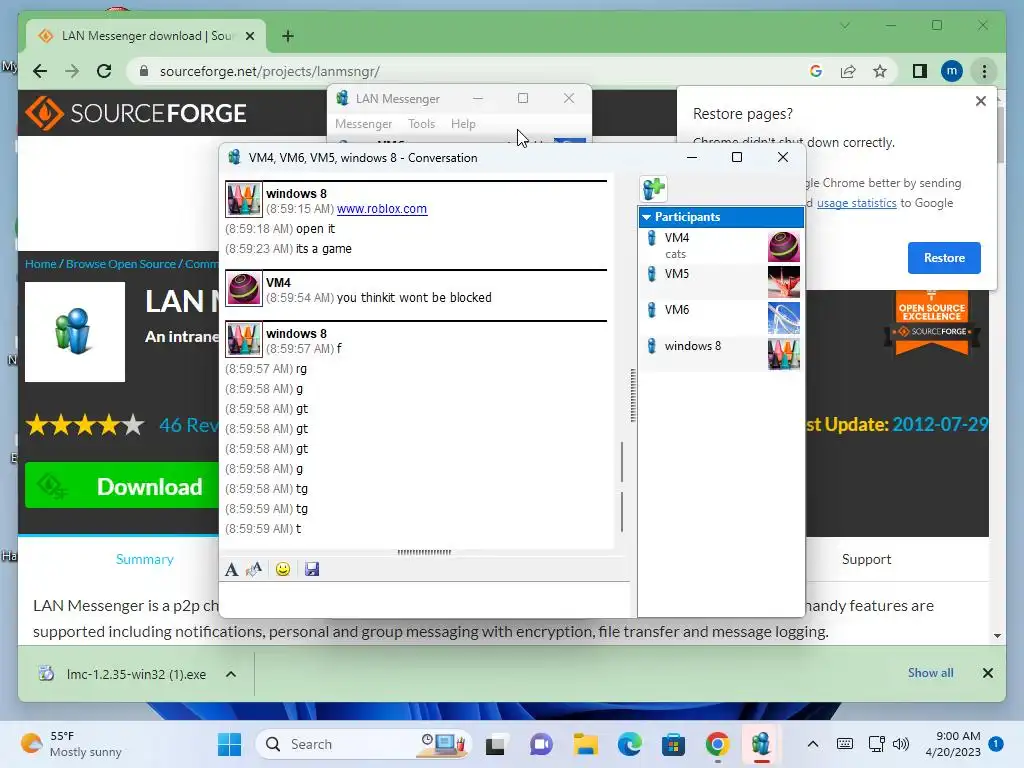
Task: Open the font color picker in chat toolbar
Action: (x=254, y=569)
